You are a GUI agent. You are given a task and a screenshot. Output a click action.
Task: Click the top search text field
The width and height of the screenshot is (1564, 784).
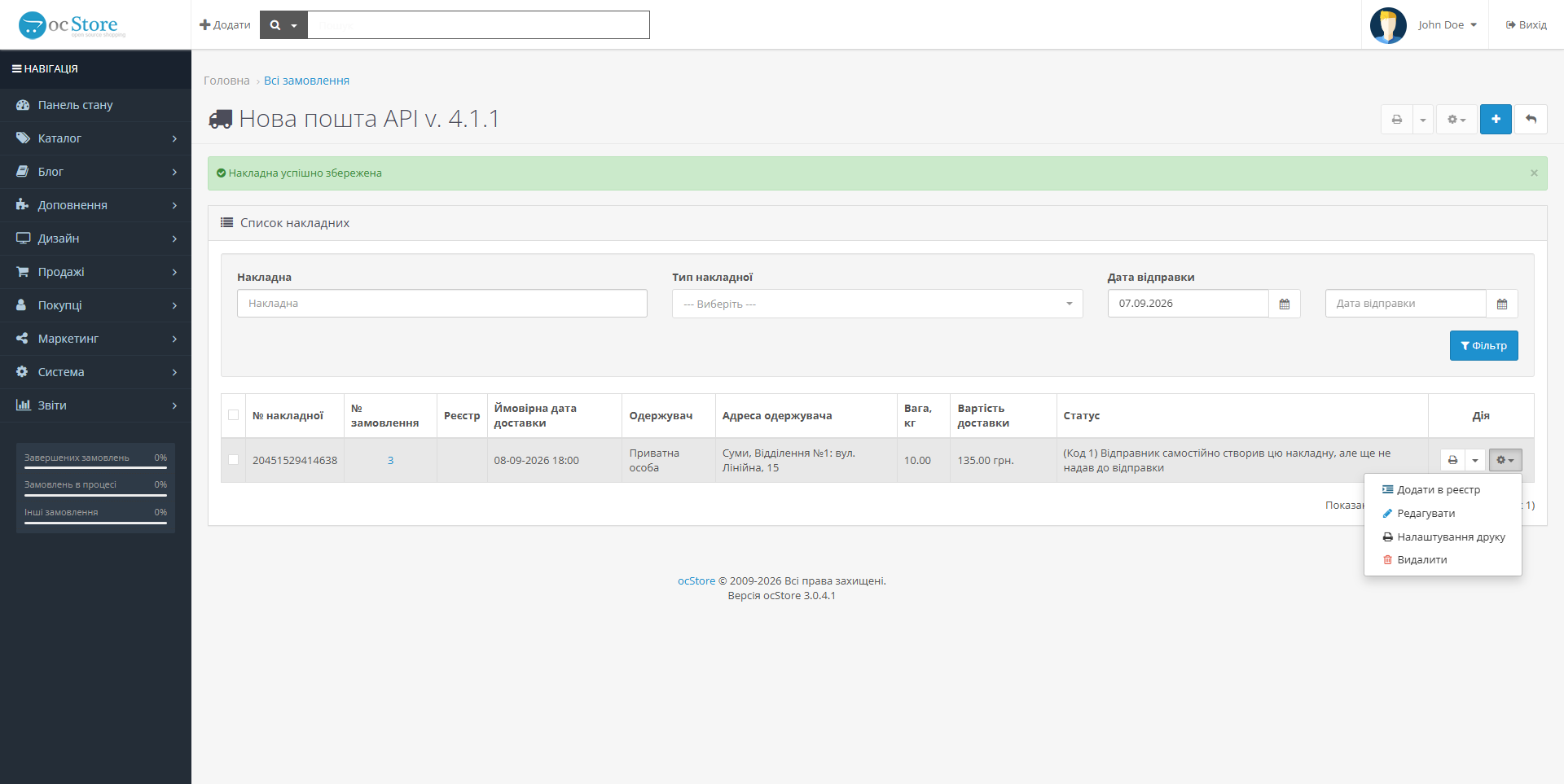tap(478, 25)
